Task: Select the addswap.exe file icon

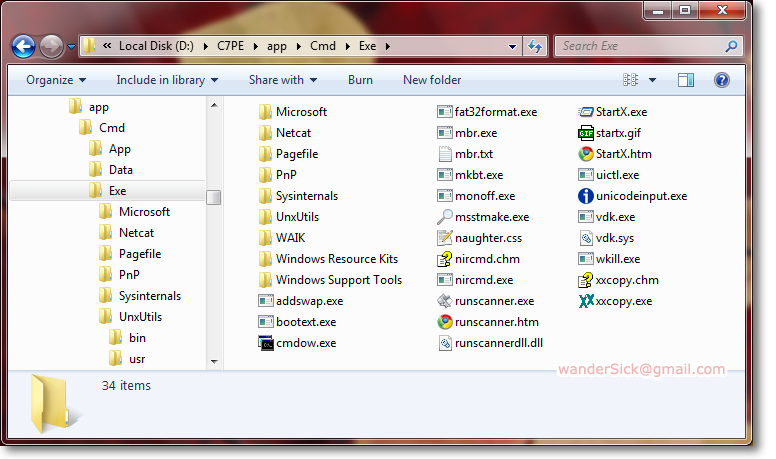Action: [266, 301]
